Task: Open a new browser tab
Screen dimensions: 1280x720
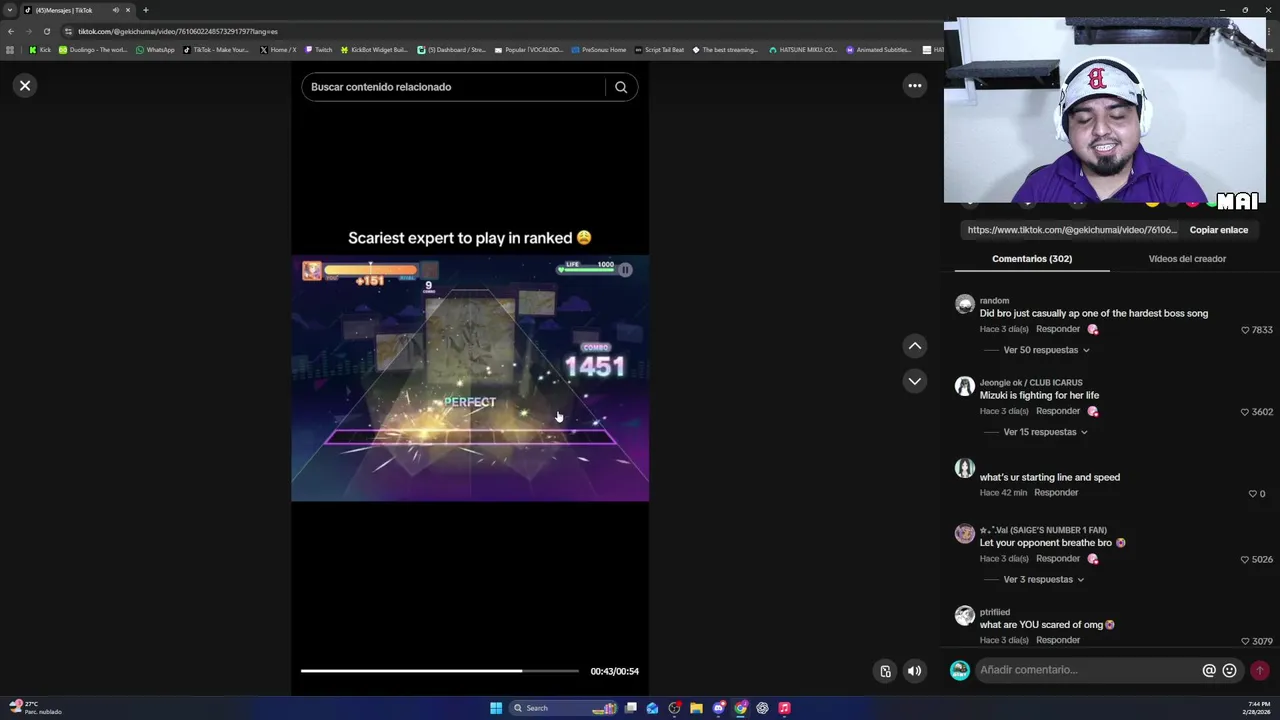Action: click(x=145, y=10)
